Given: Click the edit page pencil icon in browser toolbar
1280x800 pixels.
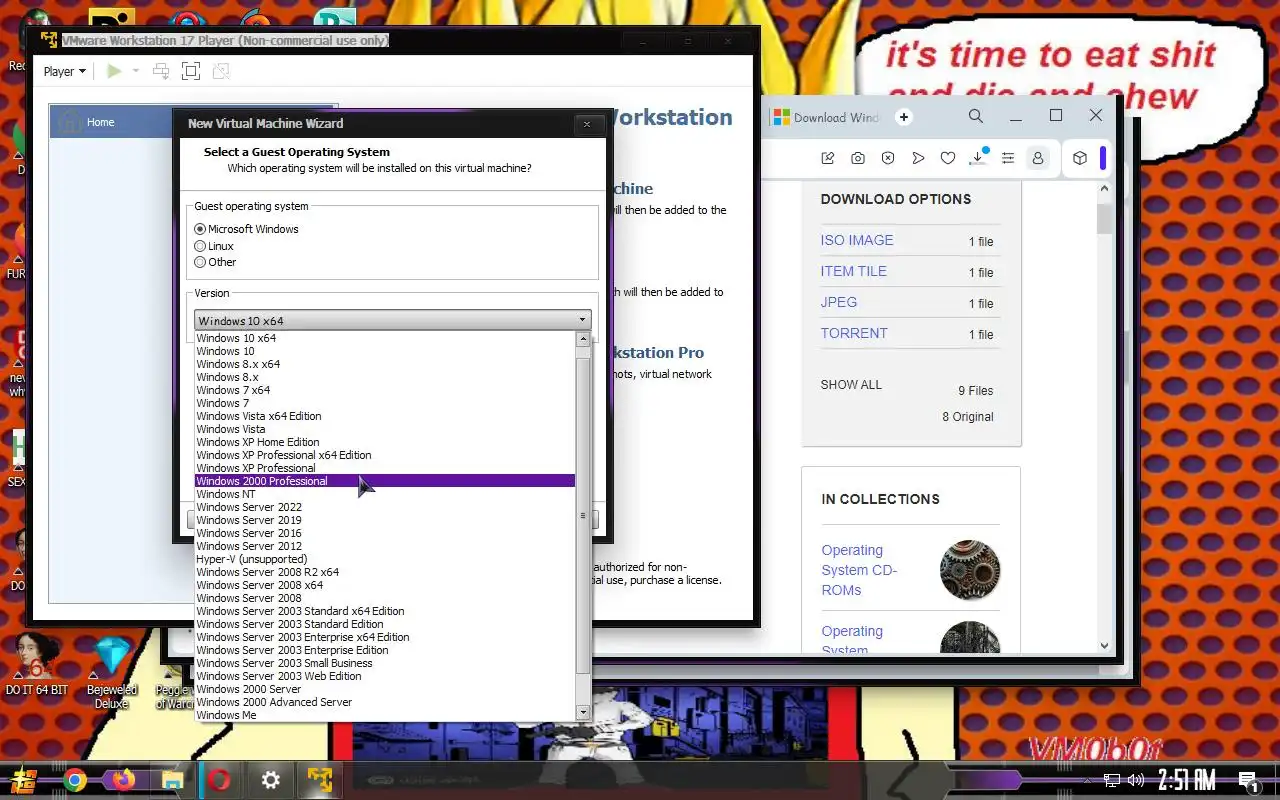Looking at the screenshot, I should (x=827, y=158).
